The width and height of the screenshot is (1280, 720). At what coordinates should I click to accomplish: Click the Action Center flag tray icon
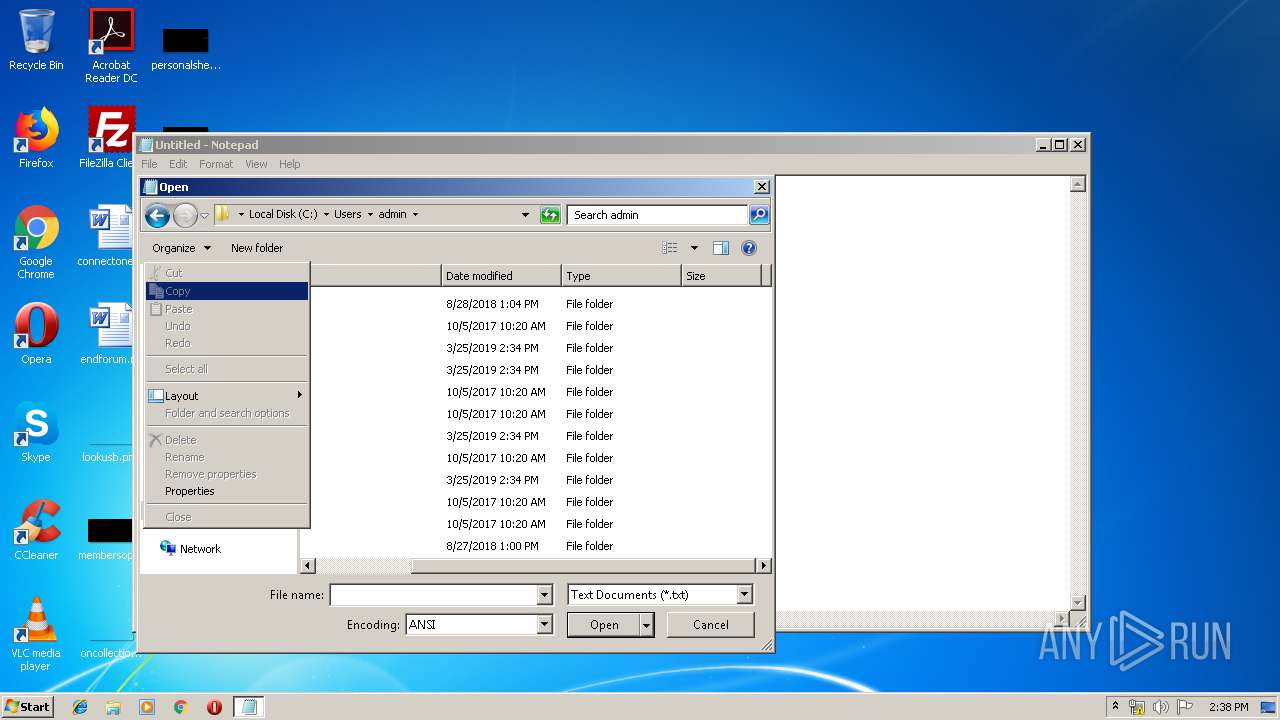tap(1184, 707)
